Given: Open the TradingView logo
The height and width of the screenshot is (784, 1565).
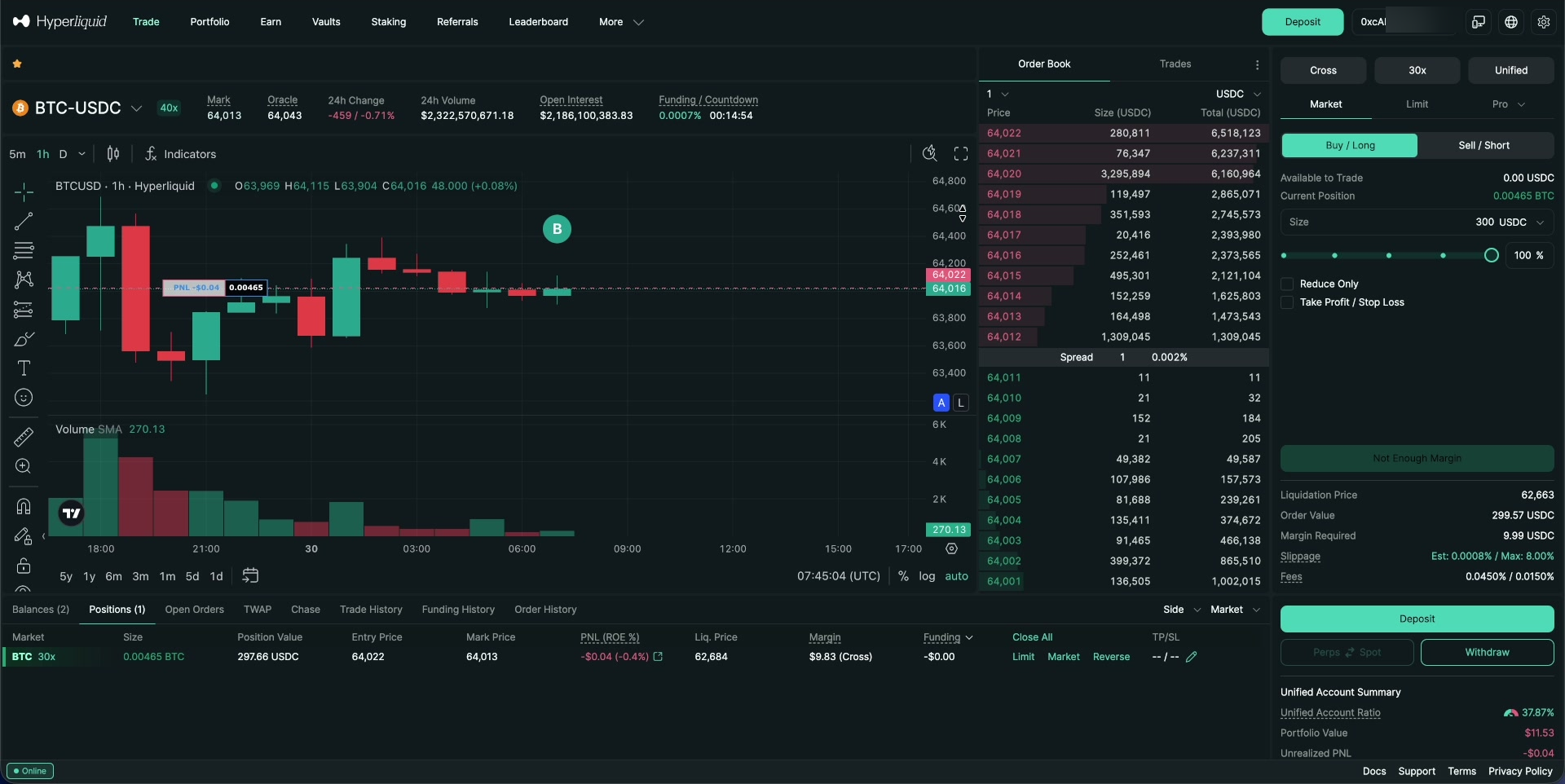Looking at the screenshot, I should [x=72, y=513].
